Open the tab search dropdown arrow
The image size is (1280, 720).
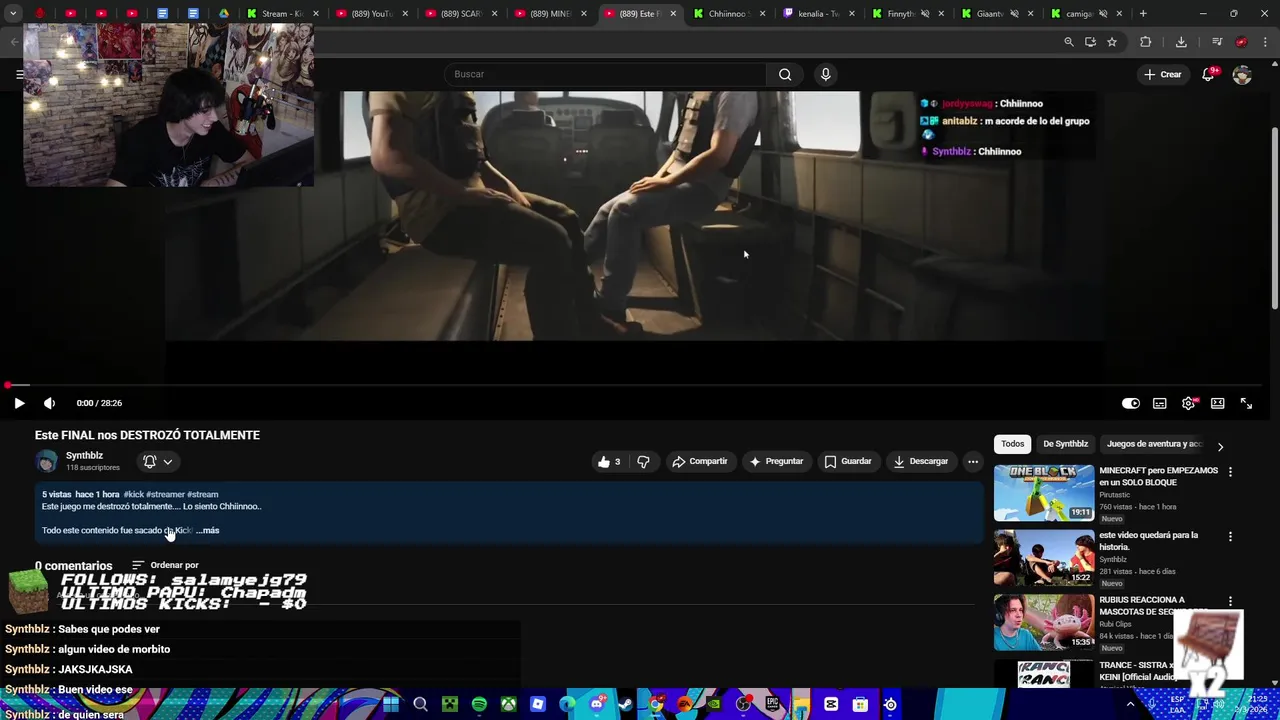(13, 14)
